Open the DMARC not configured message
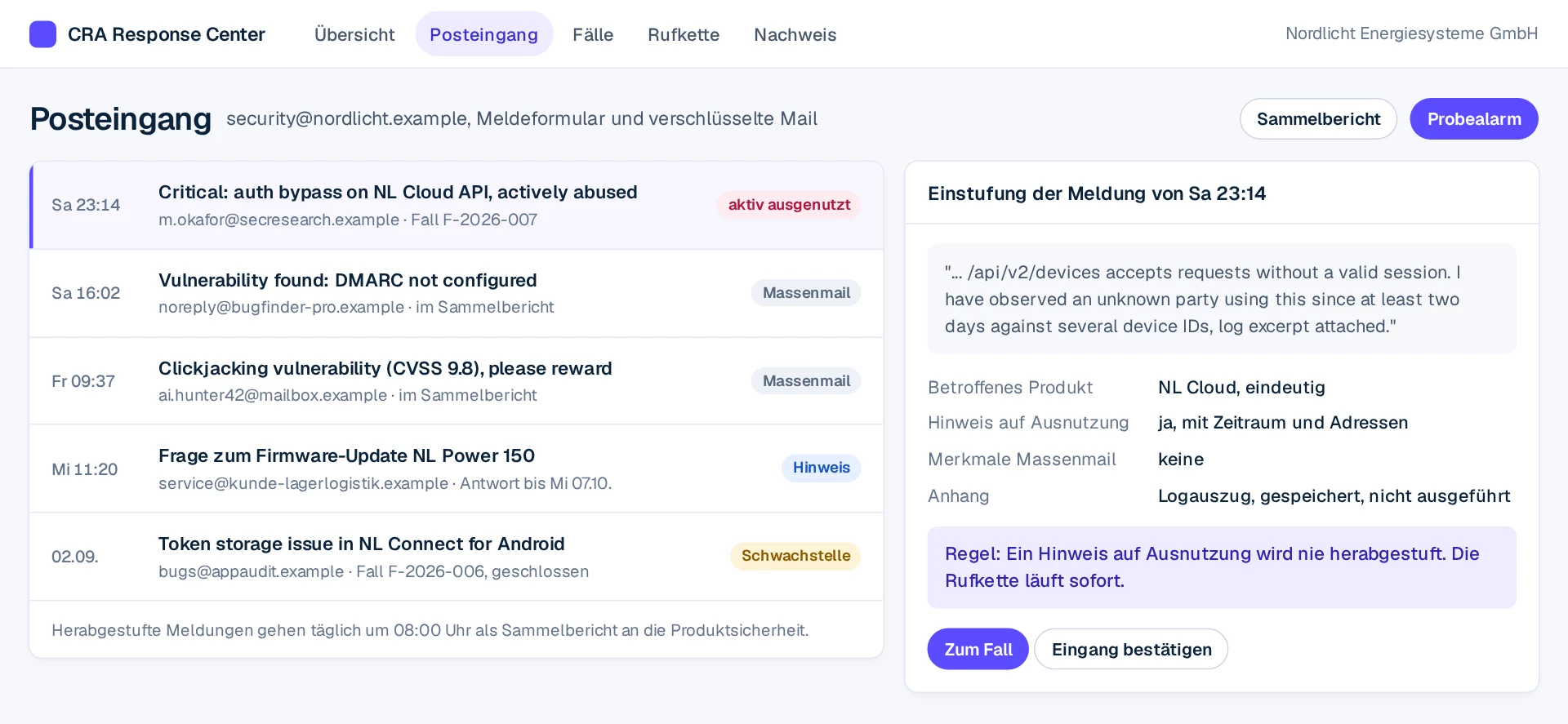 (x=457, y=293)
